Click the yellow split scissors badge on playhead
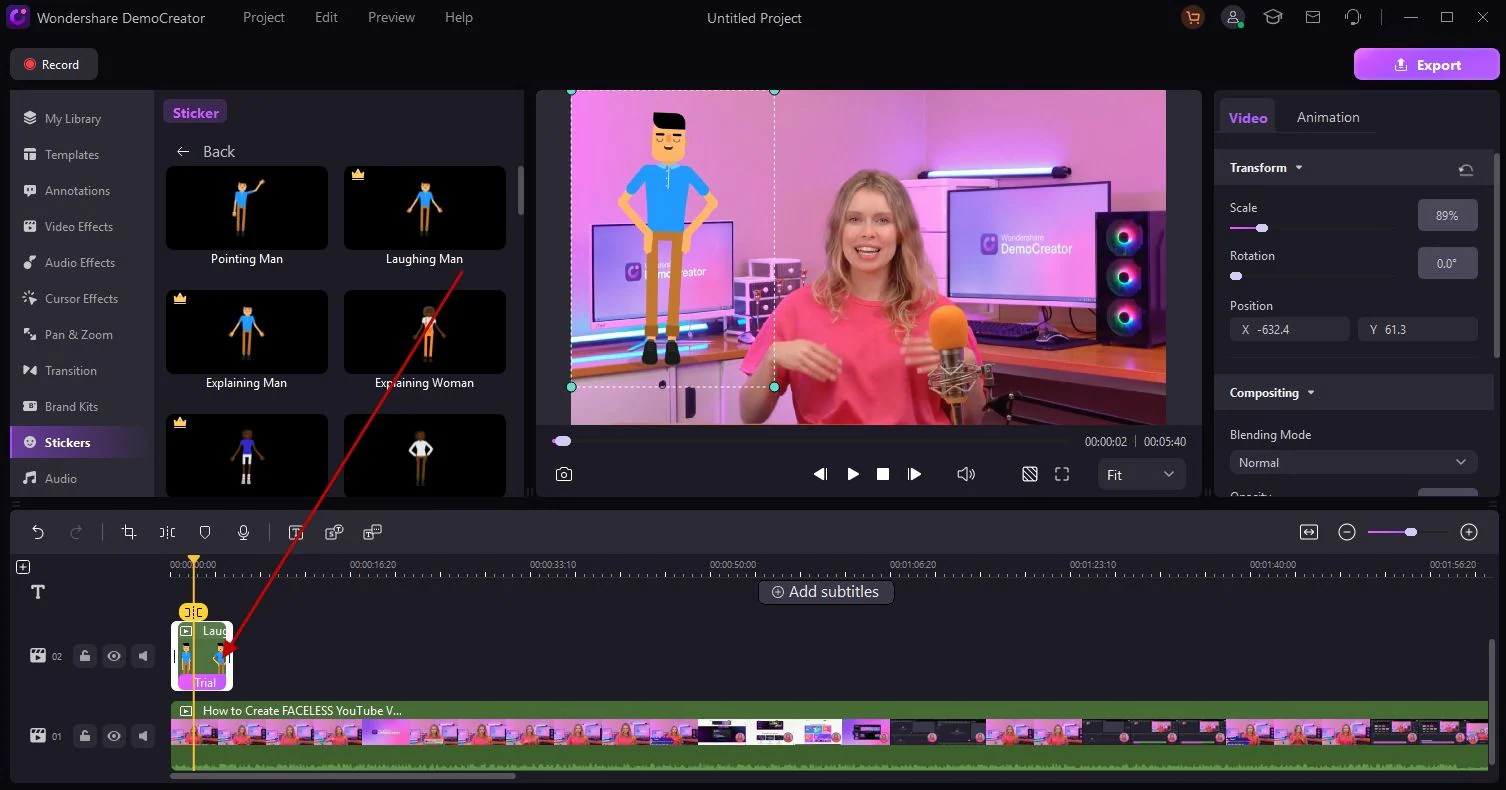Screen dimensions: 1506x790 click(193, 612)
